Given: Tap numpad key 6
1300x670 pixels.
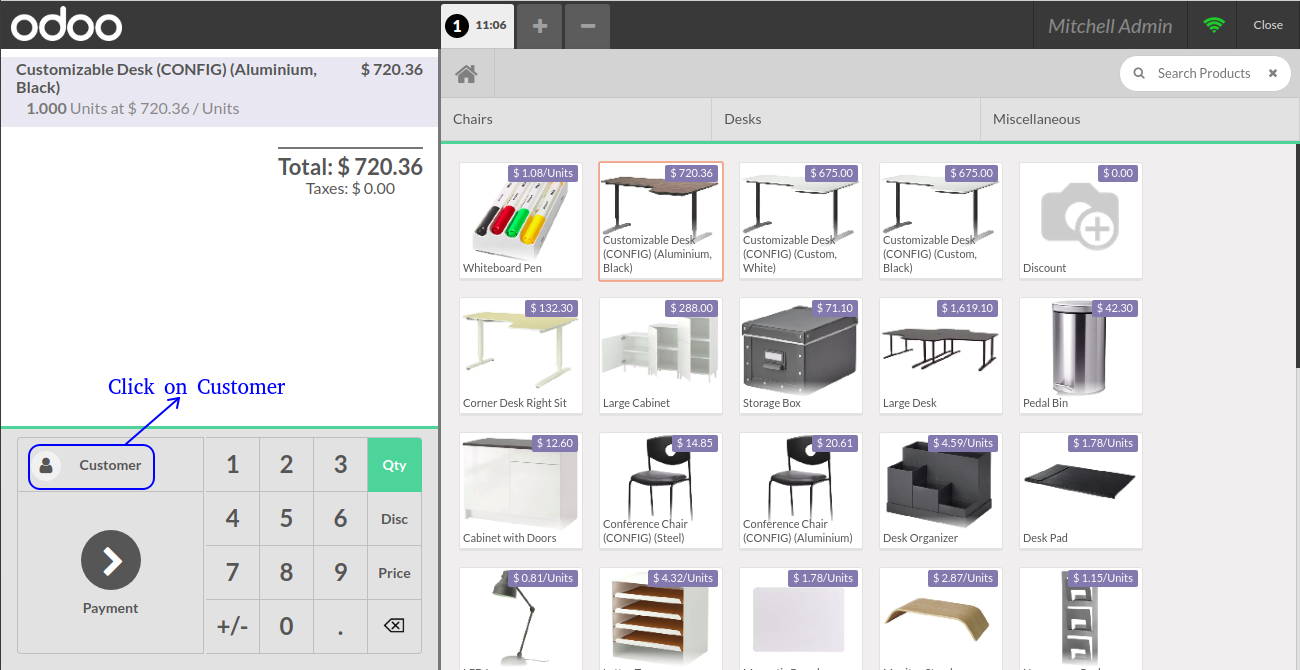Looking at the screenshot, I should click(x=340, y=519).
